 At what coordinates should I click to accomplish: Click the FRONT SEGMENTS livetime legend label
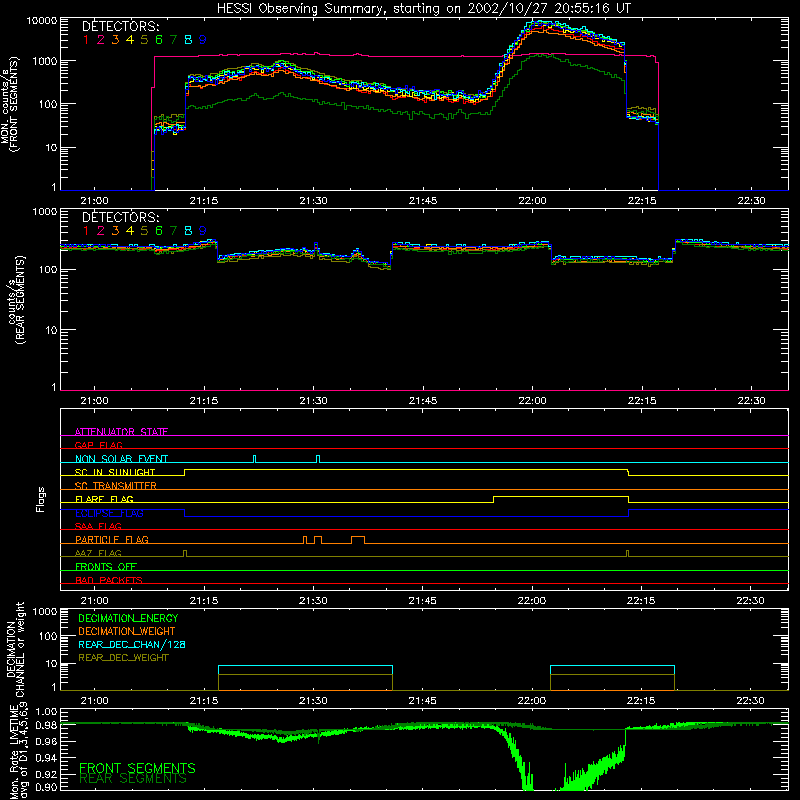click(137, 768)
